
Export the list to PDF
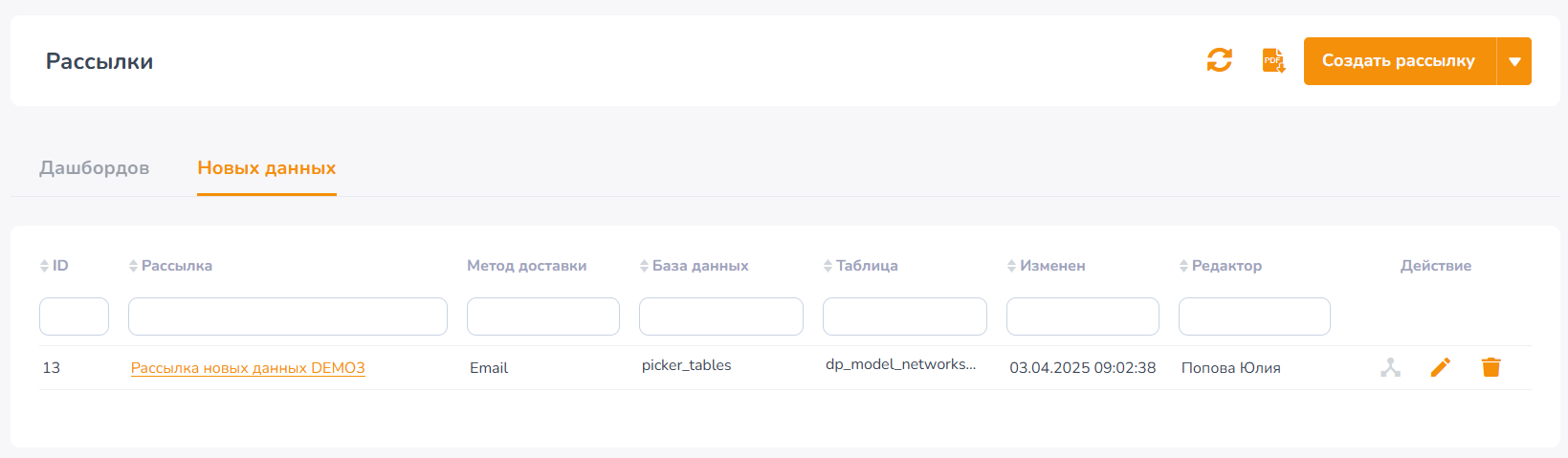click(1273, 60)
